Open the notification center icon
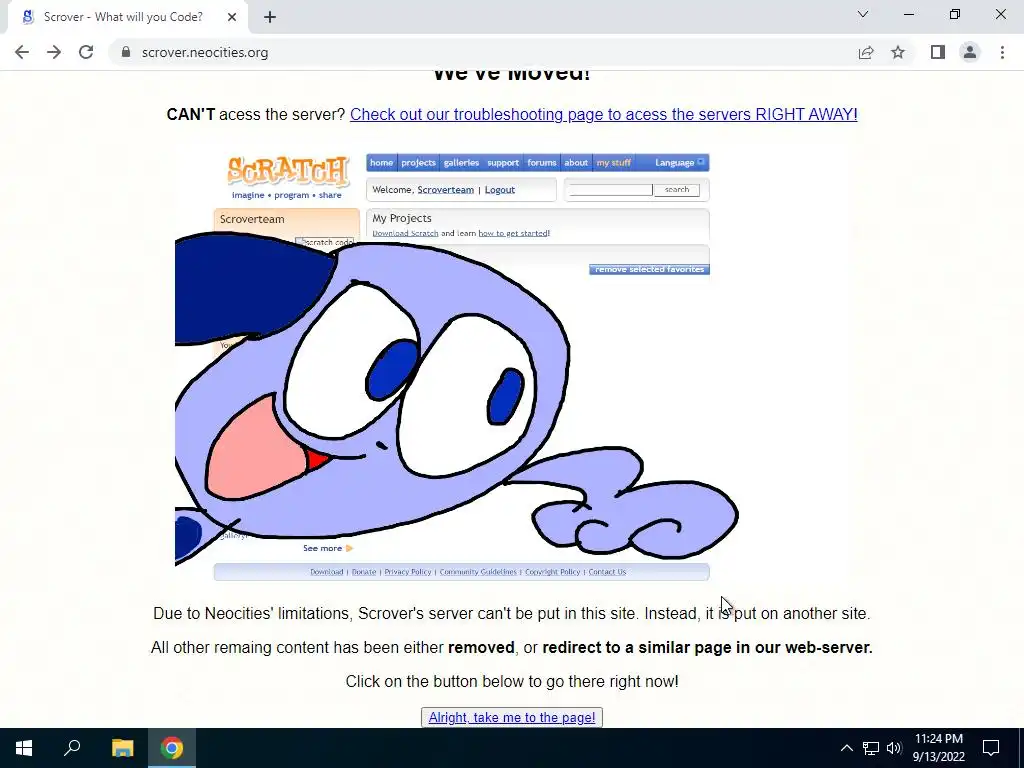The width and height of the screenshot is (1024, 768). 991,748
